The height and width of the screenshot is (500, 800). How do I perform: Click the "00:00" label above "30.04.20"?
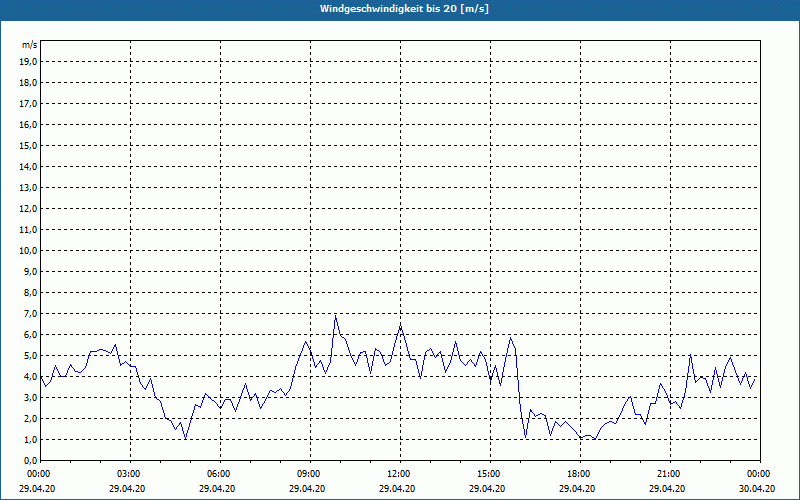(760, 474)
